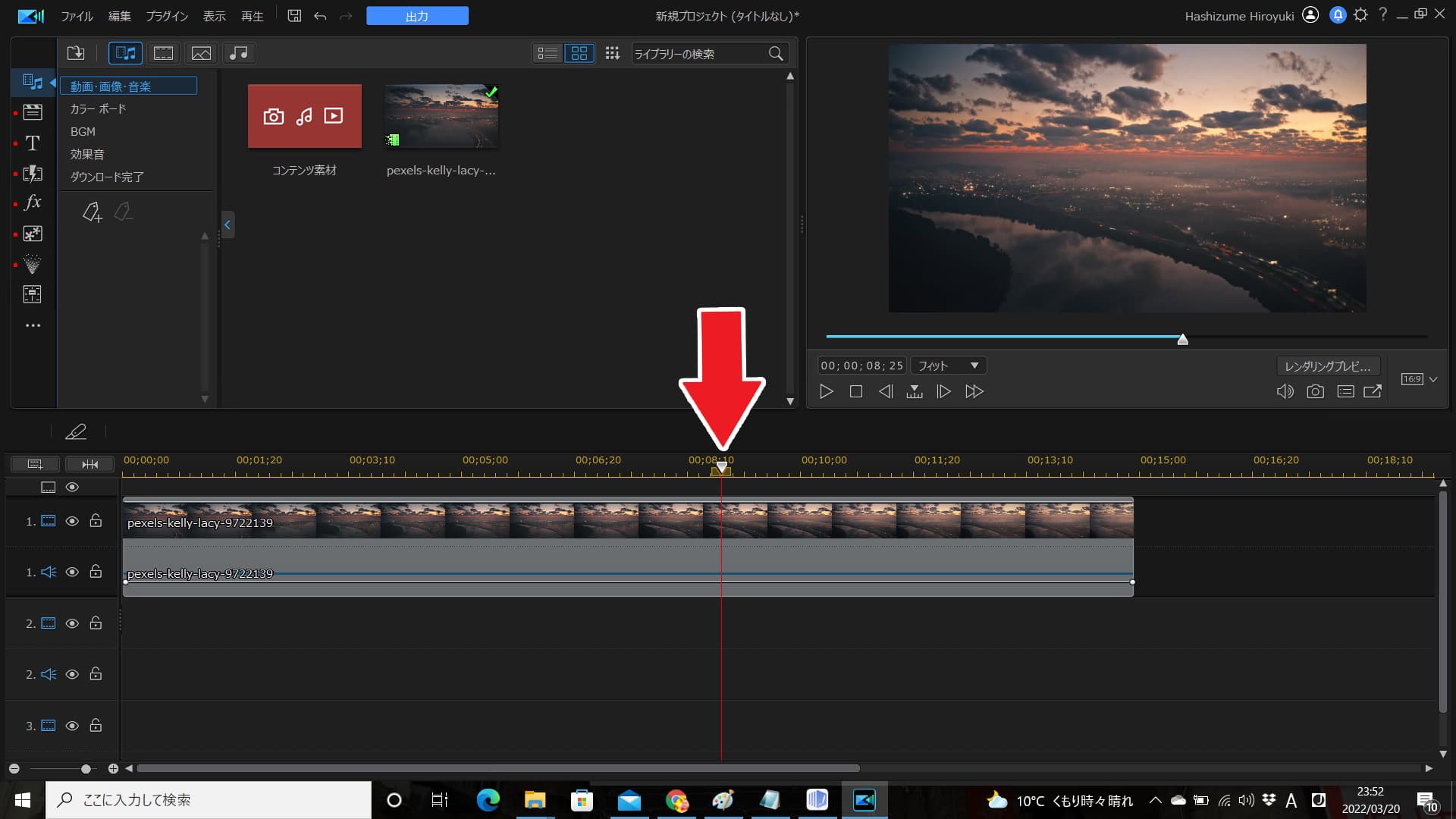Click the add new tag icon
Viewport: 1456px width, 819px height.
pyautogui.click(x=92, y=212)
